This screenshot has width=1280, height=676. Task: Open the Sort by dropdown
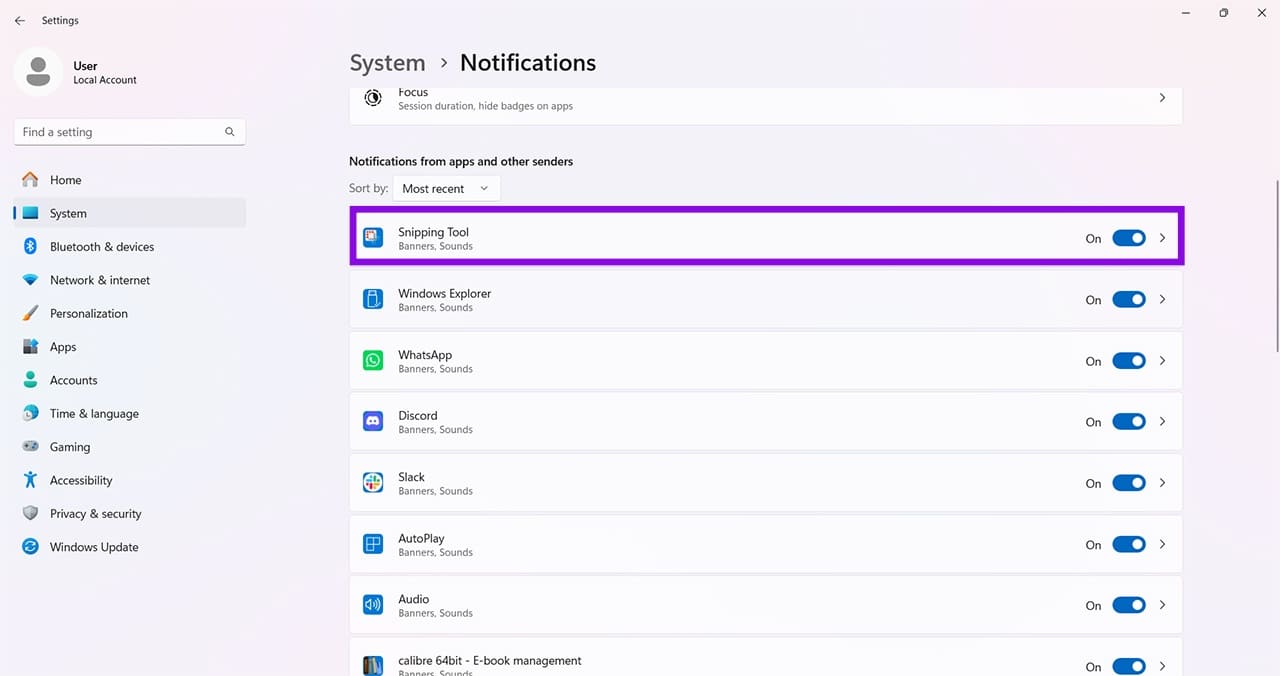pos(446,188)
